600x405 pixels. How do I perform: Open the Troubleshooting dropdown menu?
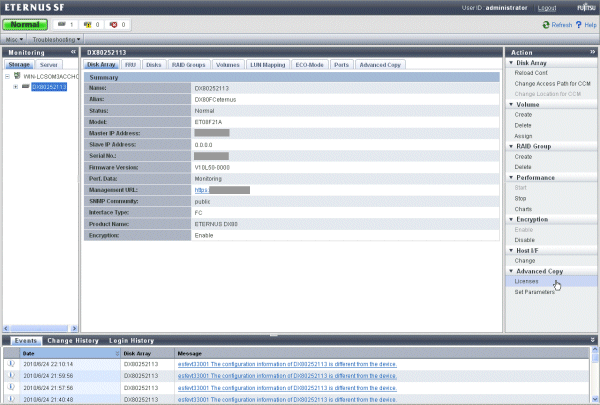(56, 39)
